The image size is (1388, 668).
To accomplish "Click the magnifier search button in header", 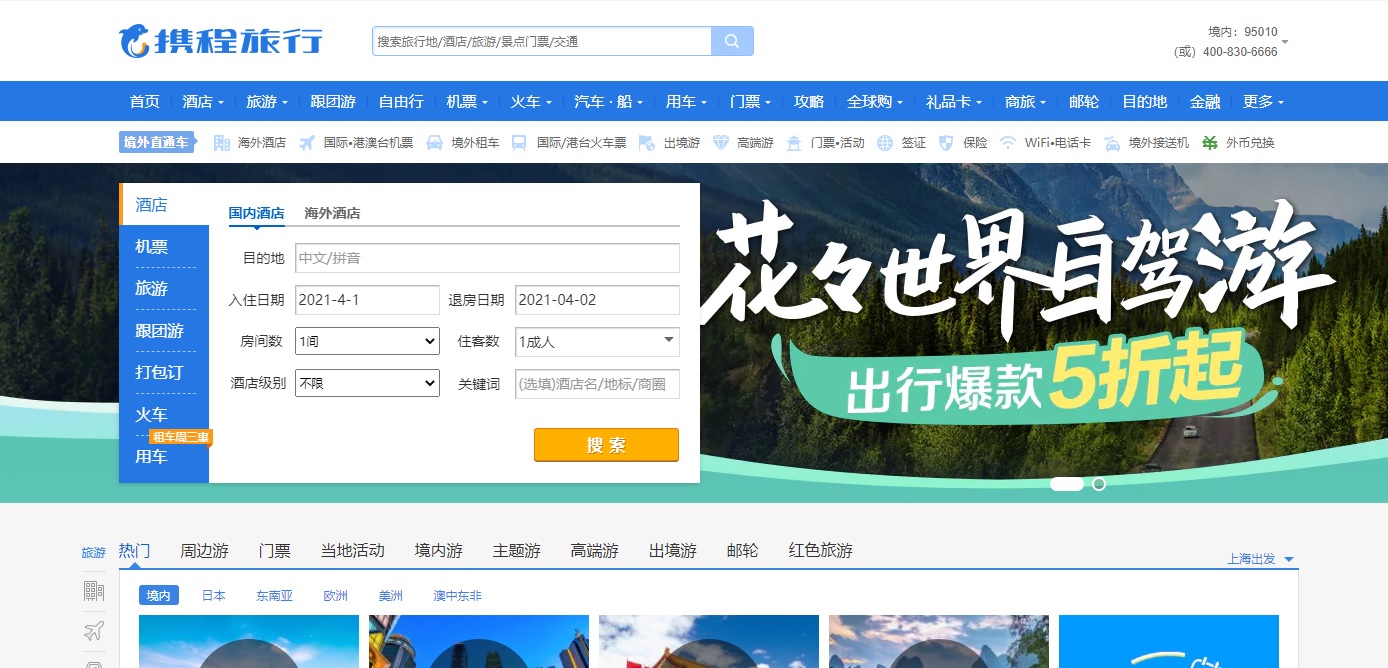I will point(732,41).
